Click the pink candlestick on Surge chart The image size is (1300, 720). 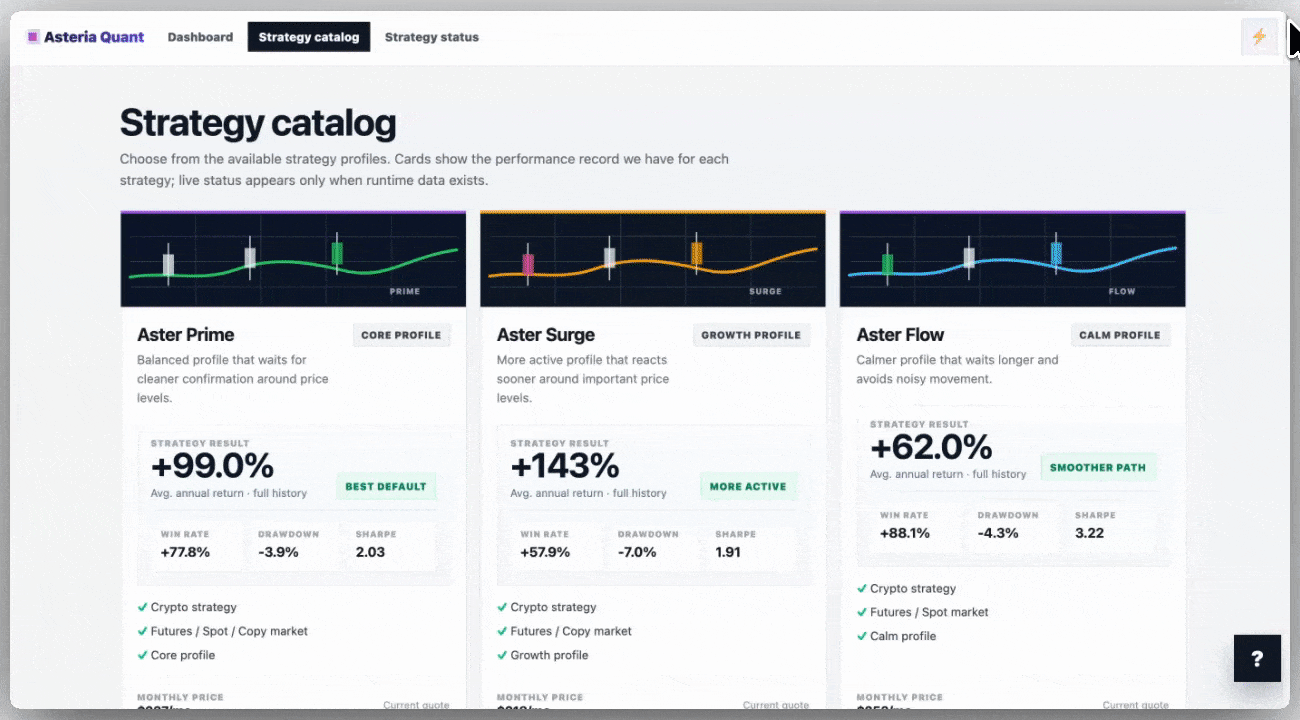click(x=528, y=264)
